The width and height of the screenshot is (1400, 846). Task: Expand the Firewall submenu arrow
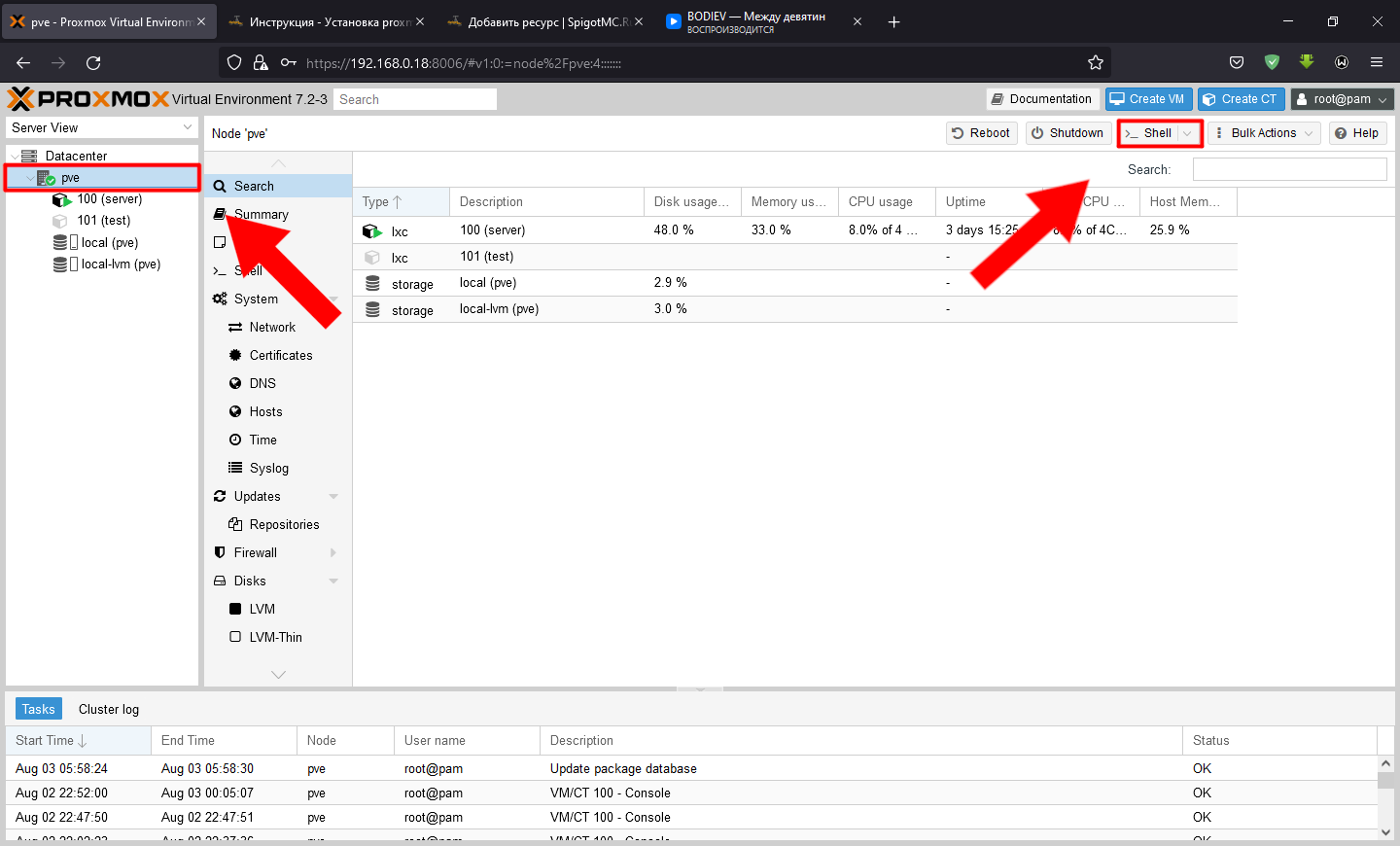point(333,552)
